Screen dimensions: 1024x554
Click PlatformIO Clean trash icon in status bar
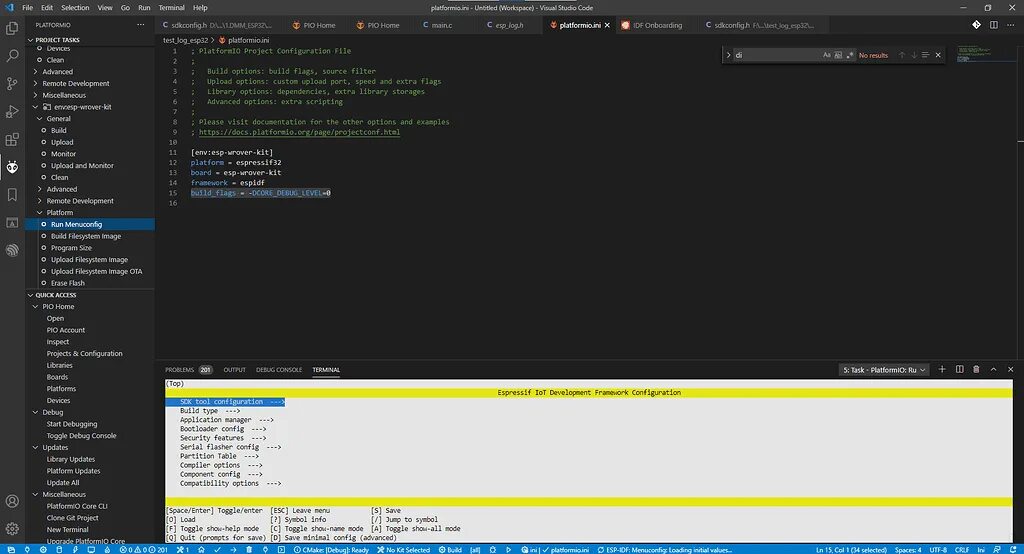coord(249,549)
